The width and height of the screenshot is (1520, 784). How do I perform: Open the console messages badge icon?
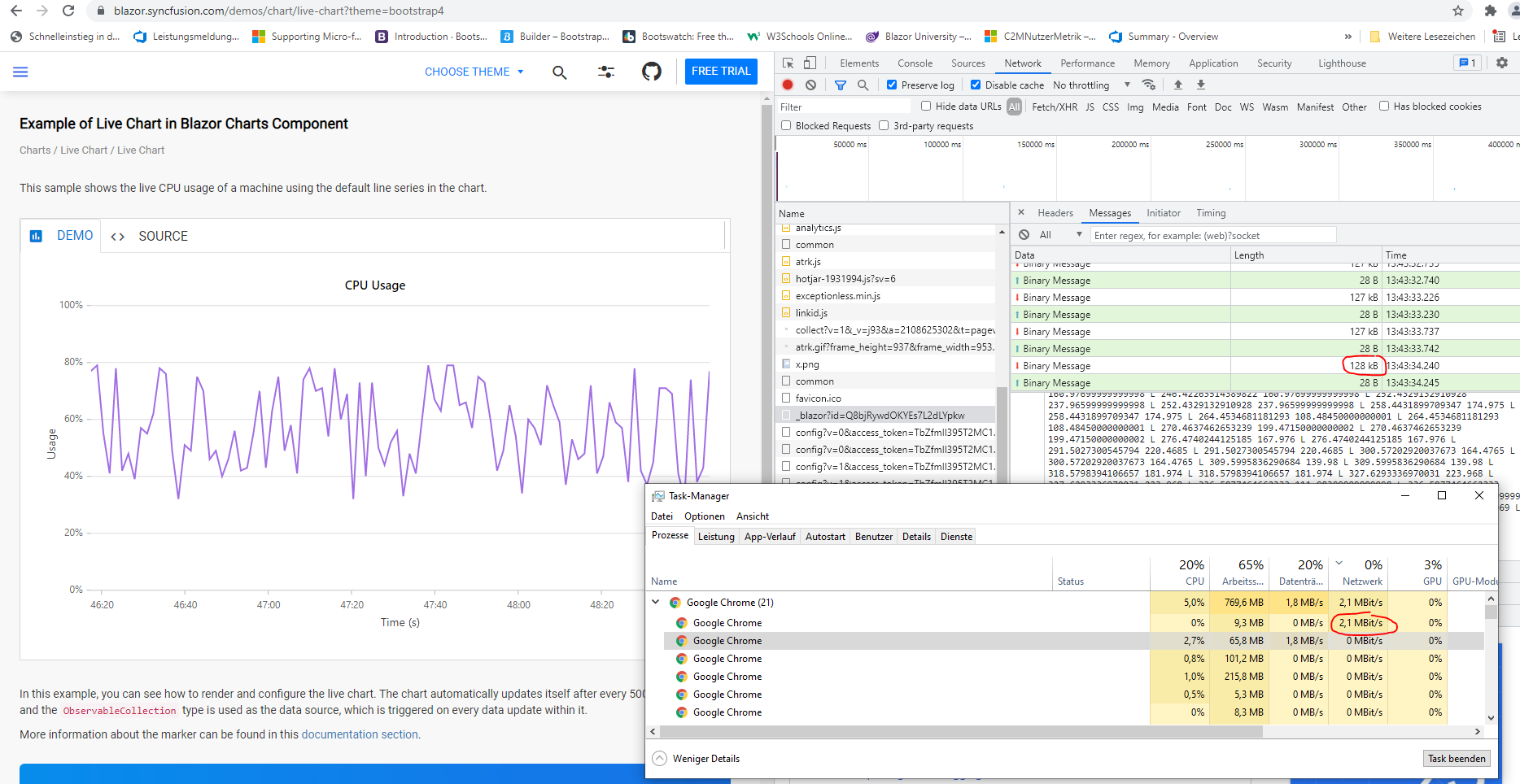pos(1467,63)
